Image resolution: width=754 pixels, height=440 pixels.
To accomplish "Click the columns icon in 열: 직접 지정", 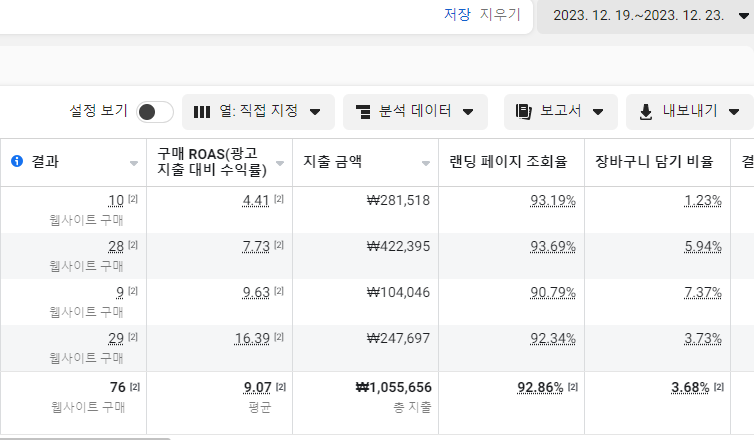I will pos(202,112).
